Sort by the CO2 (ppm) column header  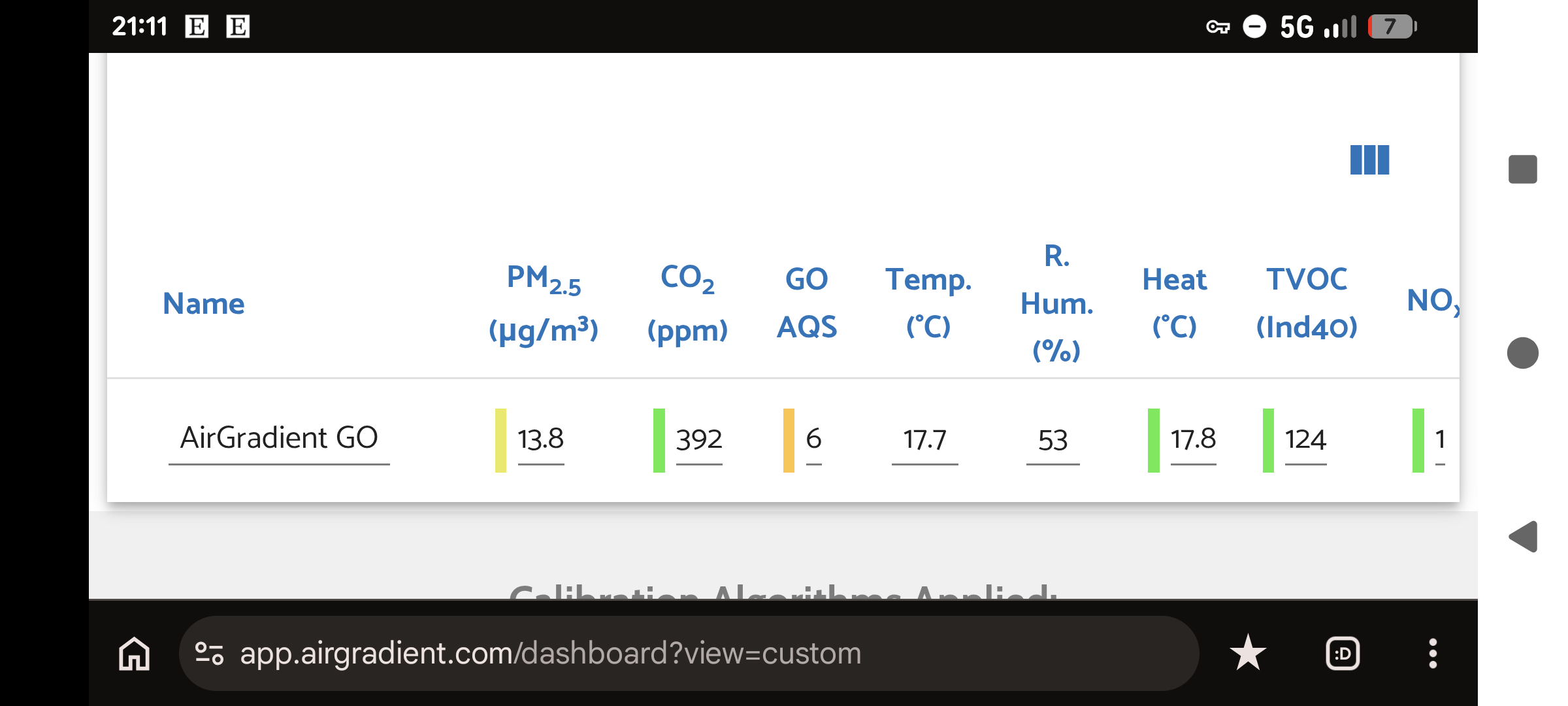[x=687, y=303]
